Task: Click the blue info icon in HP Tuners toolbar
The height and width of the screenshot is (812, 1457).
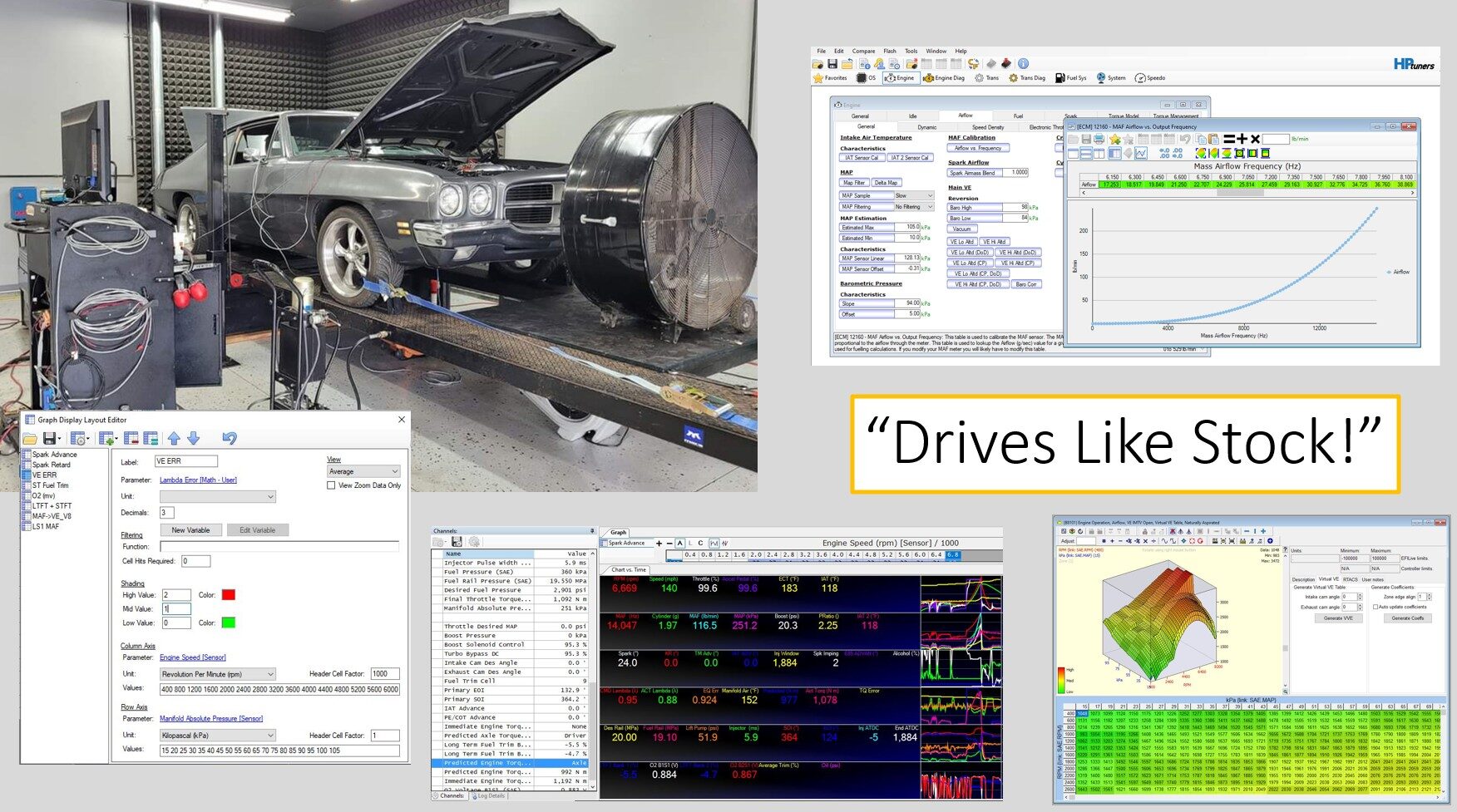Action: [1023, 63]
